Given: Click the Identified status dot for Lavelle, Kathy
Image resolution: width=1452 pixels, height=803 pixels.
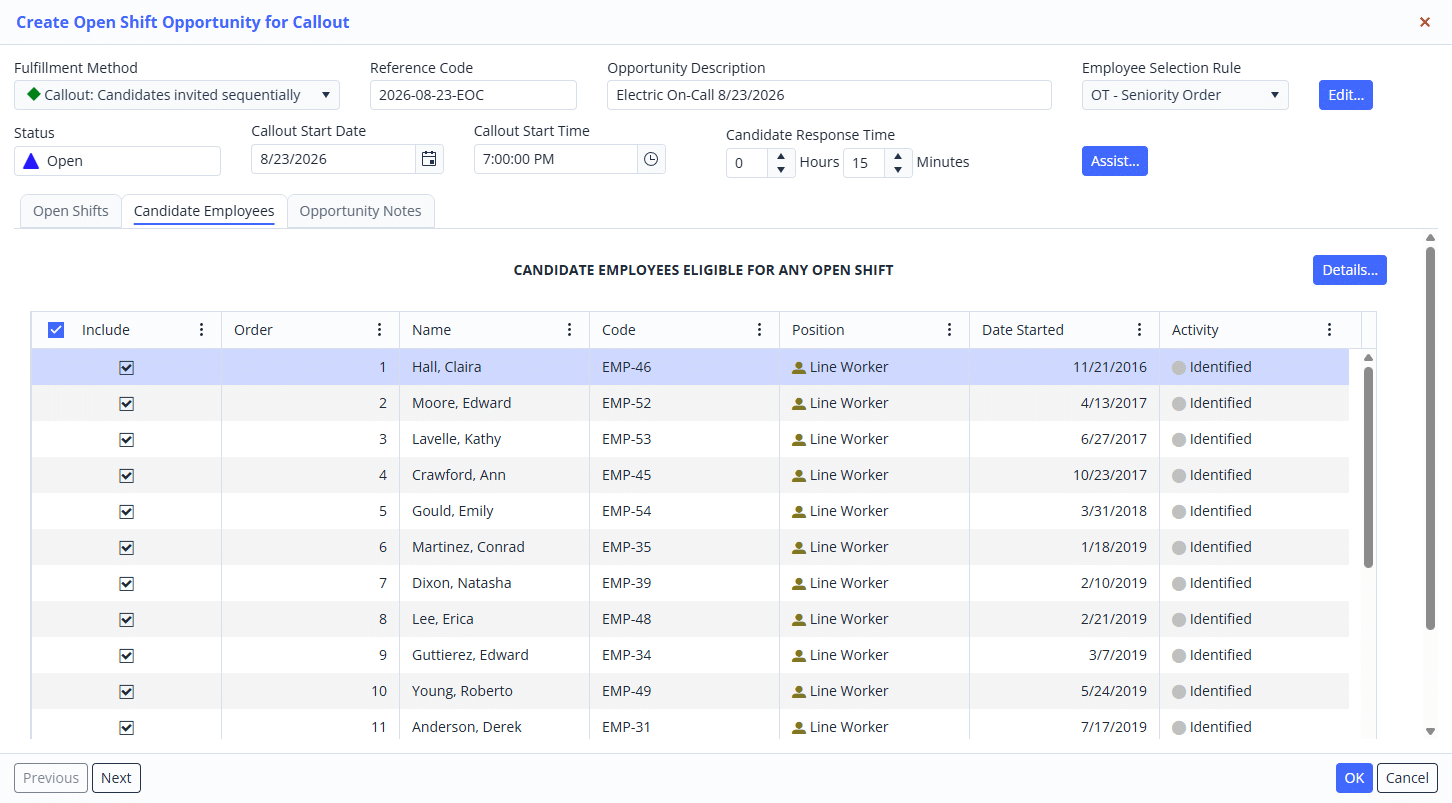Looking at the screenshot, I should [x=1179, y=439].
